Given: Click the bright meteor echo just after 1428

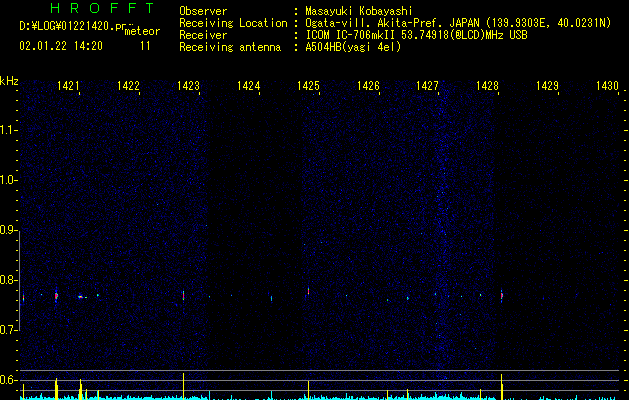Looking at the screenshot, I should point(501,295).
